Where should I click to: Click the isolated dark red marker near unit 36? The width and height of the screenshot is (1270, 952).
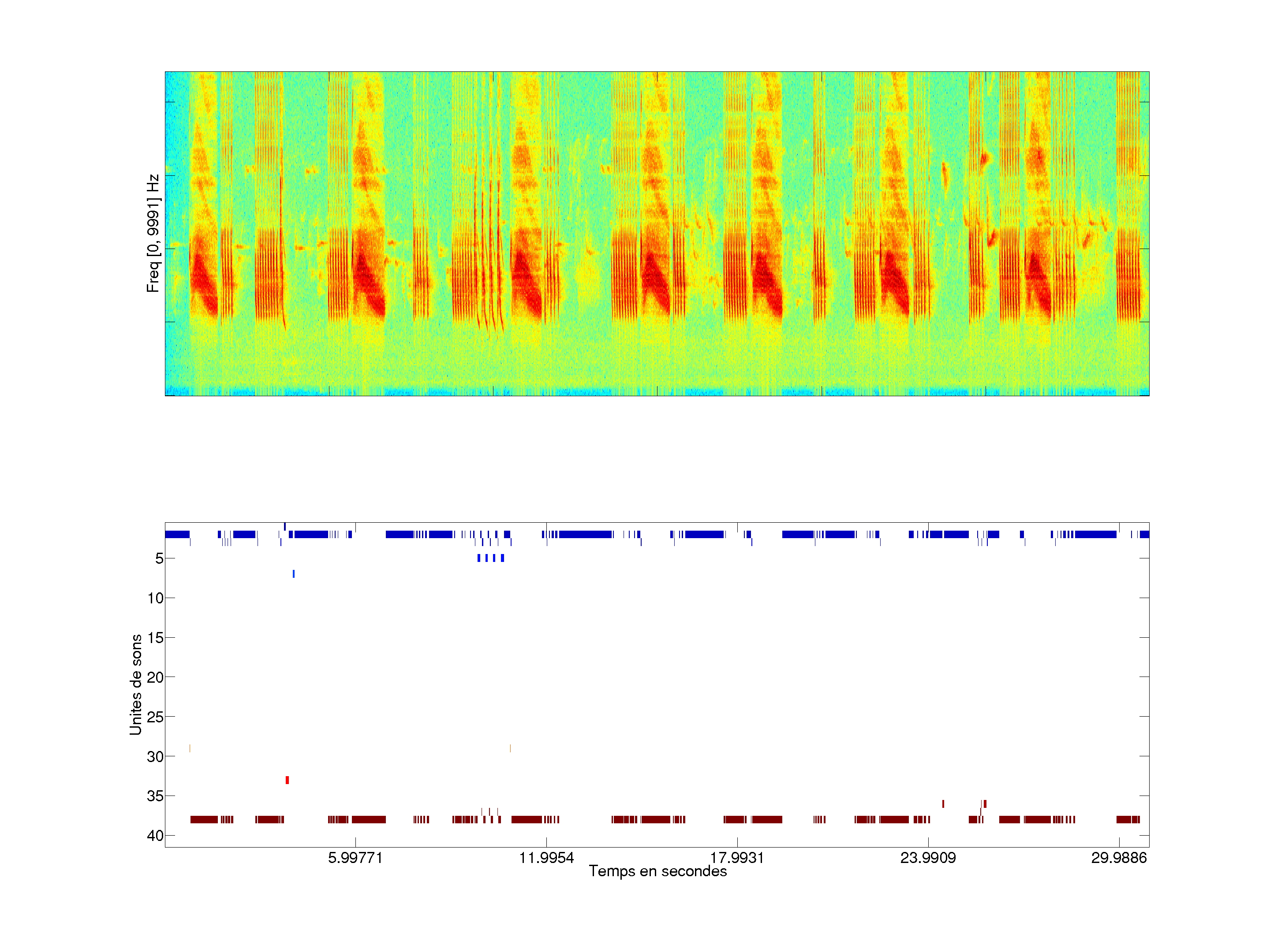[943, 804]
